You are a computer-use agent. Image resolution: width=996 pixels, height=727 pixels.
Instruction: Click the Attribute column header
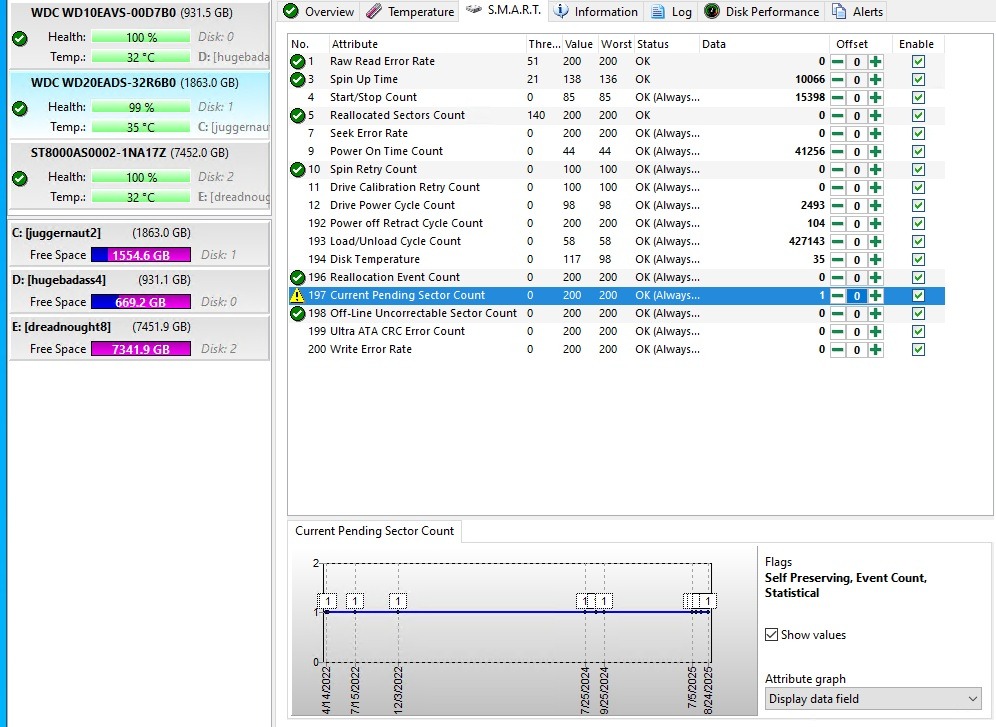pyautogui.click(x=427, y=44)
